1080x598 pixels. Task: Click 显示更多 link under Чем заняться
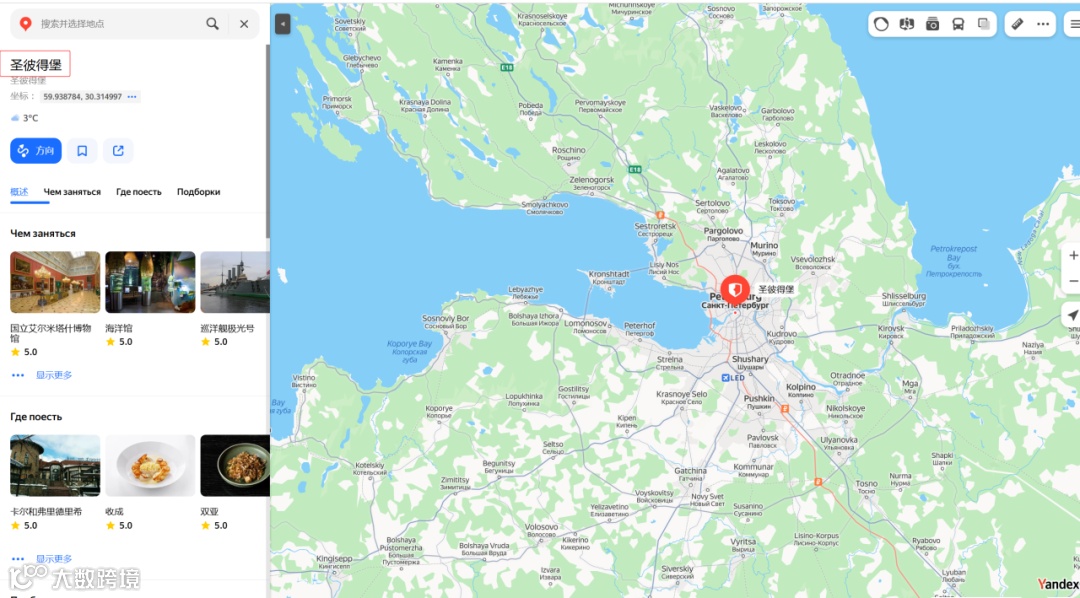(x=54, y=375)
